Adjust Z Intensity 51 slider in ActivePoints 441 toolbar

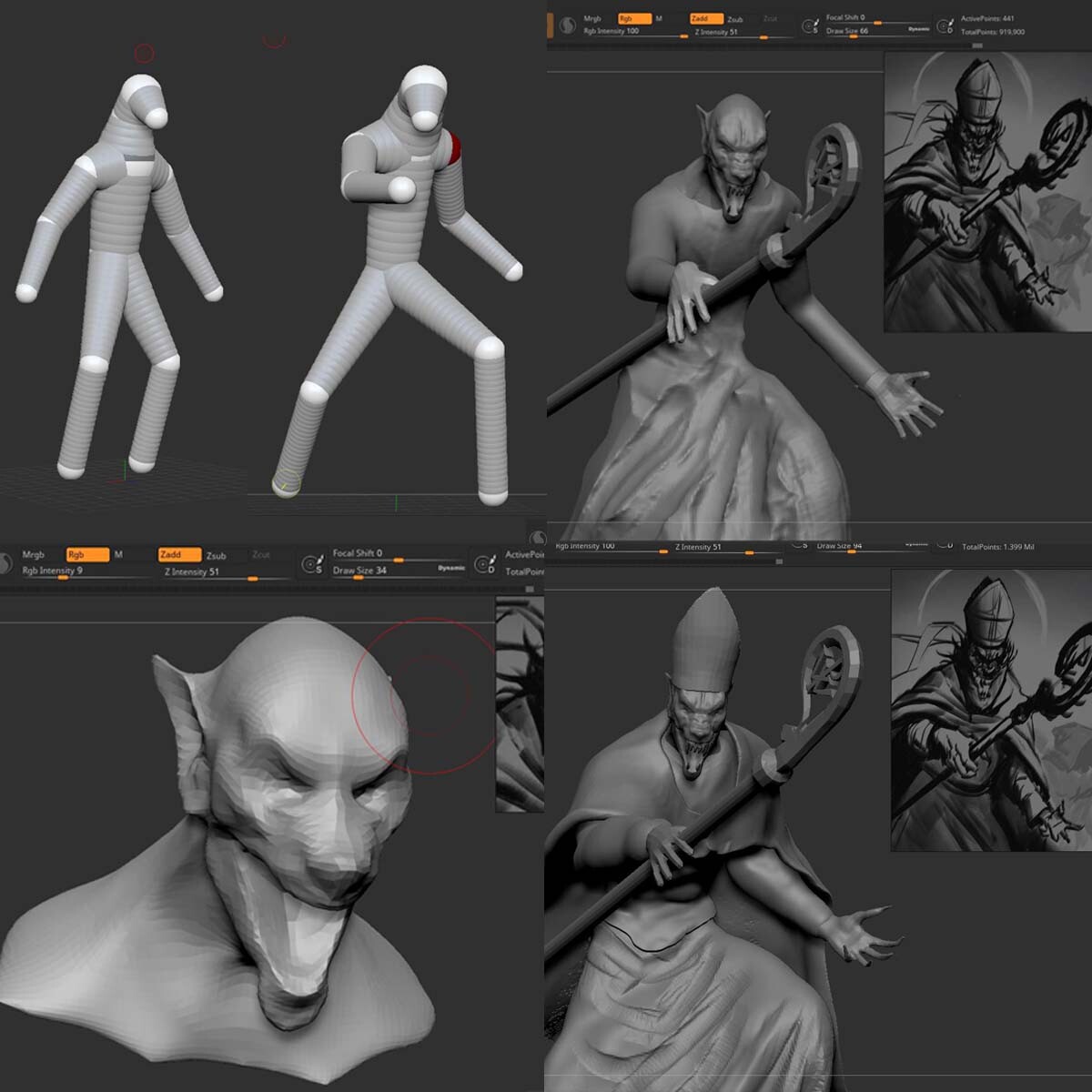(x=743, y=34)
